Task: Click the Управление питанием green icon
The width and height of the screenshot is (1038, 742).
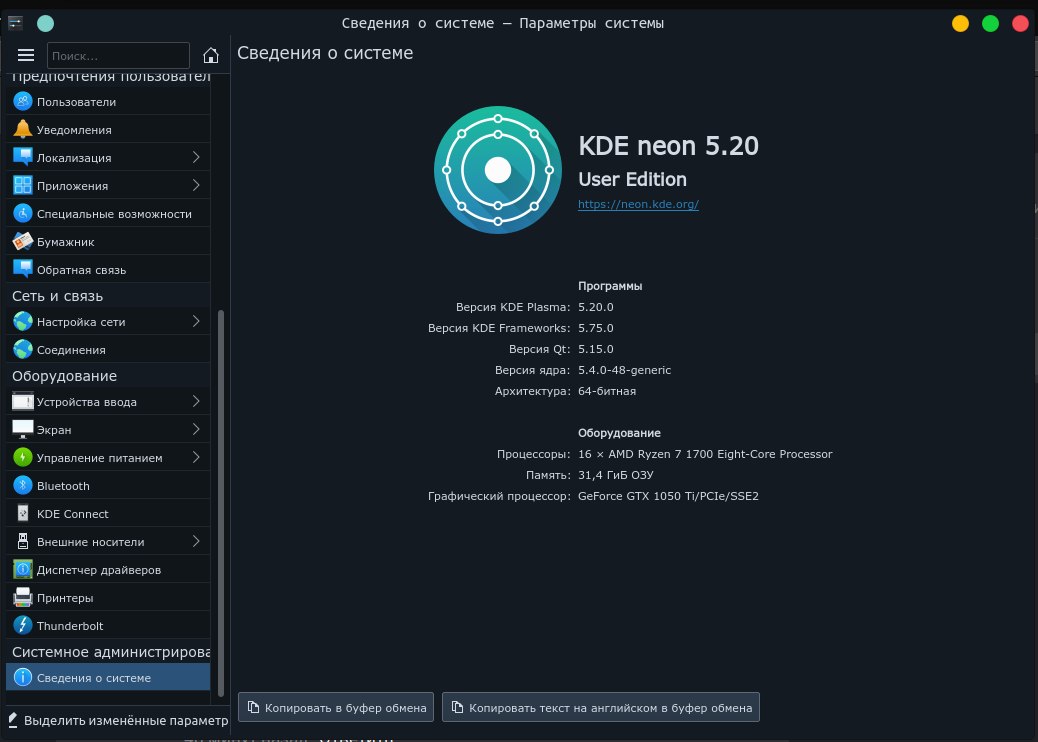Action: tap(23, 457)
